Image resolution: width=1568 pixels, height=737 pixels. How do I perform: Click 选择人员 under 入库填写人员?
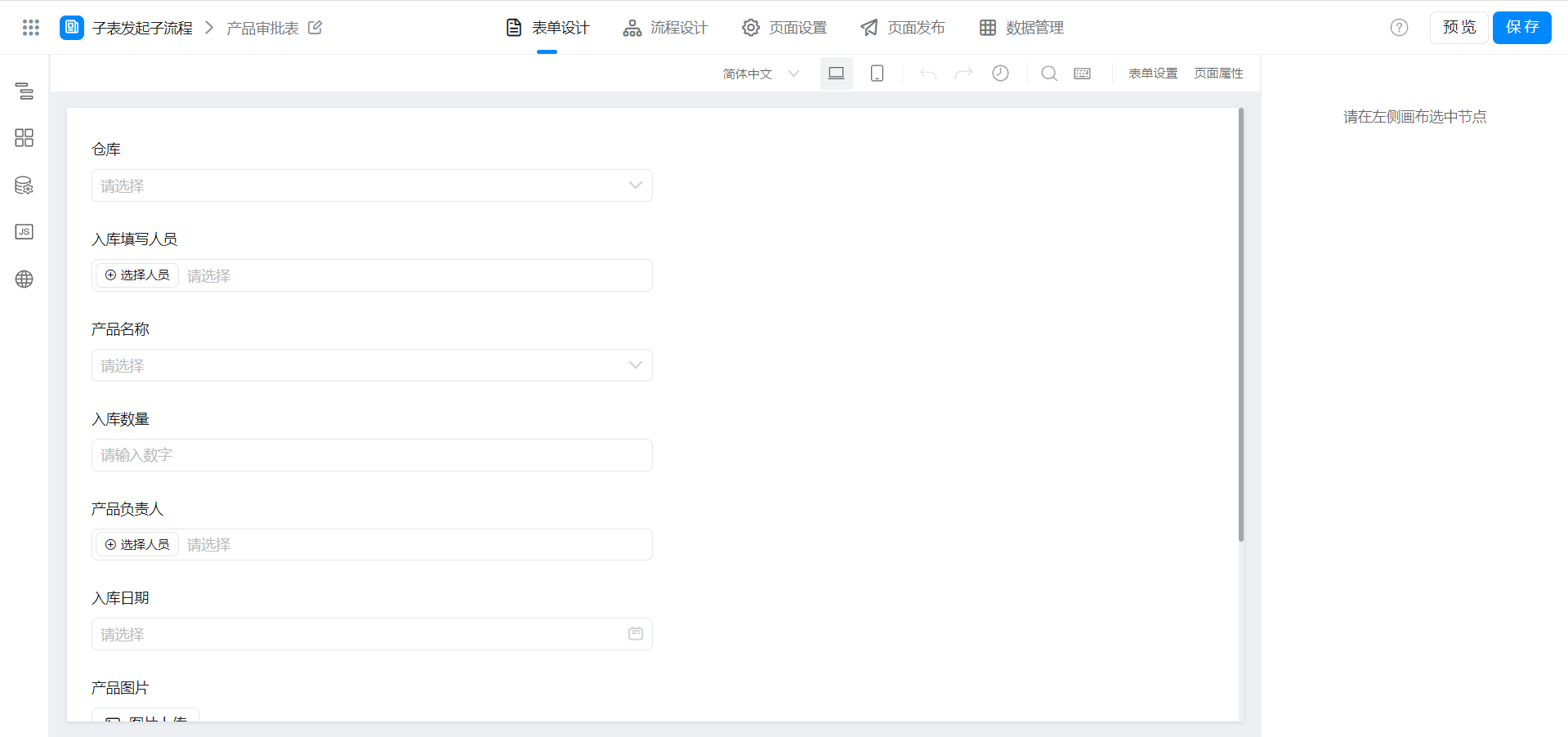[x=137, y=275]
